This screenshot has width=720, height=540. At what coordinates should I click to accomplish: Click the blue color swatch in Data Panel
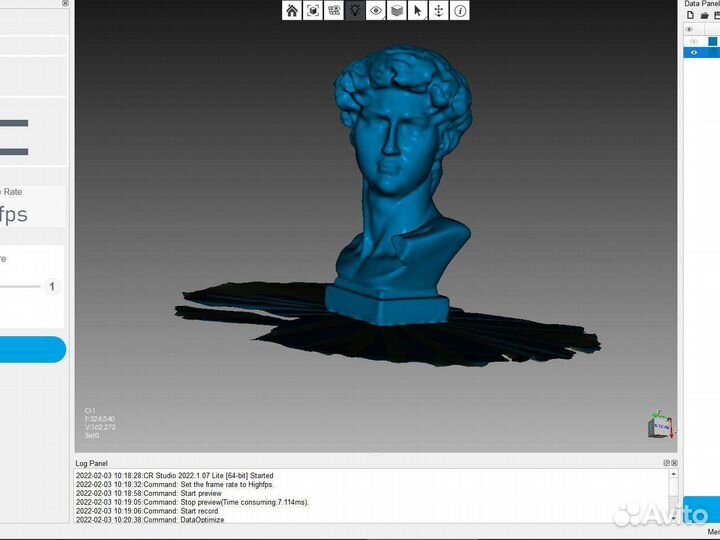pyautogui.click(x=713, y=41)
